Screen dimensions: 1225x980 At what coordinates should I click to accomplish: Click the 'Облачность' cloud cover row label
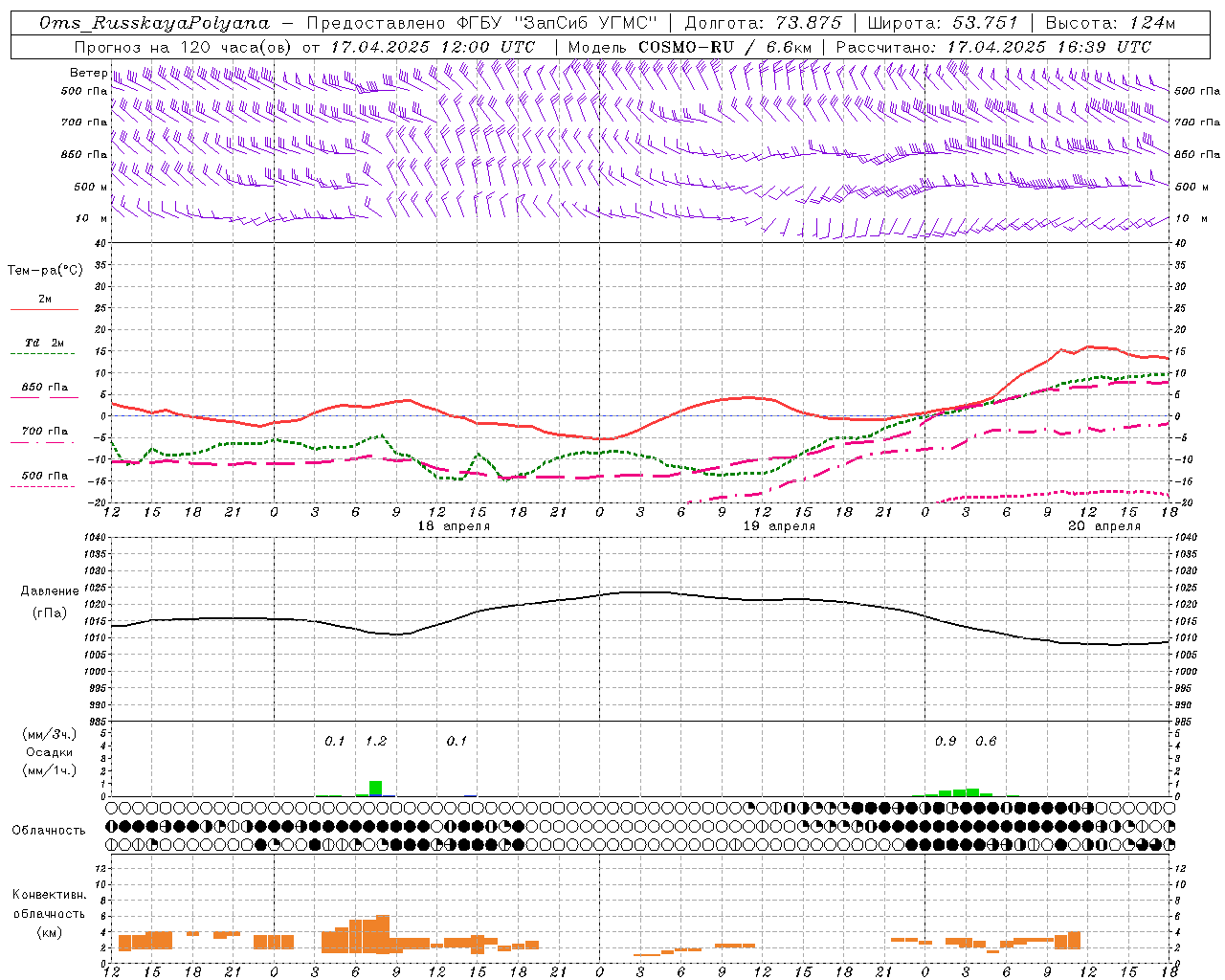[49, 831]
